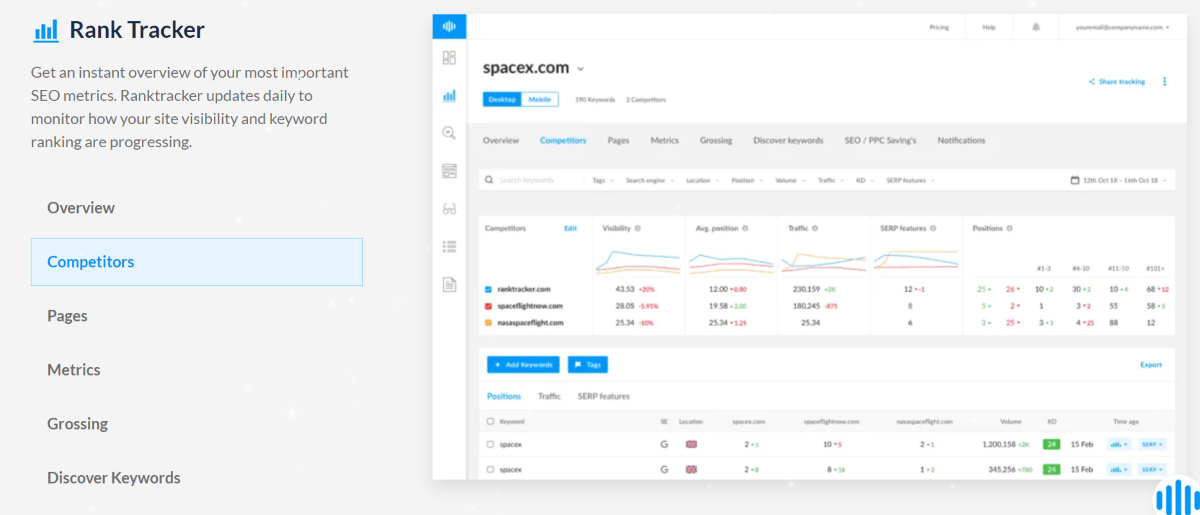1200x515 pixels.
Task: Tick checkbox for spacex row with 345,256 volume
Action: (490, 469)
